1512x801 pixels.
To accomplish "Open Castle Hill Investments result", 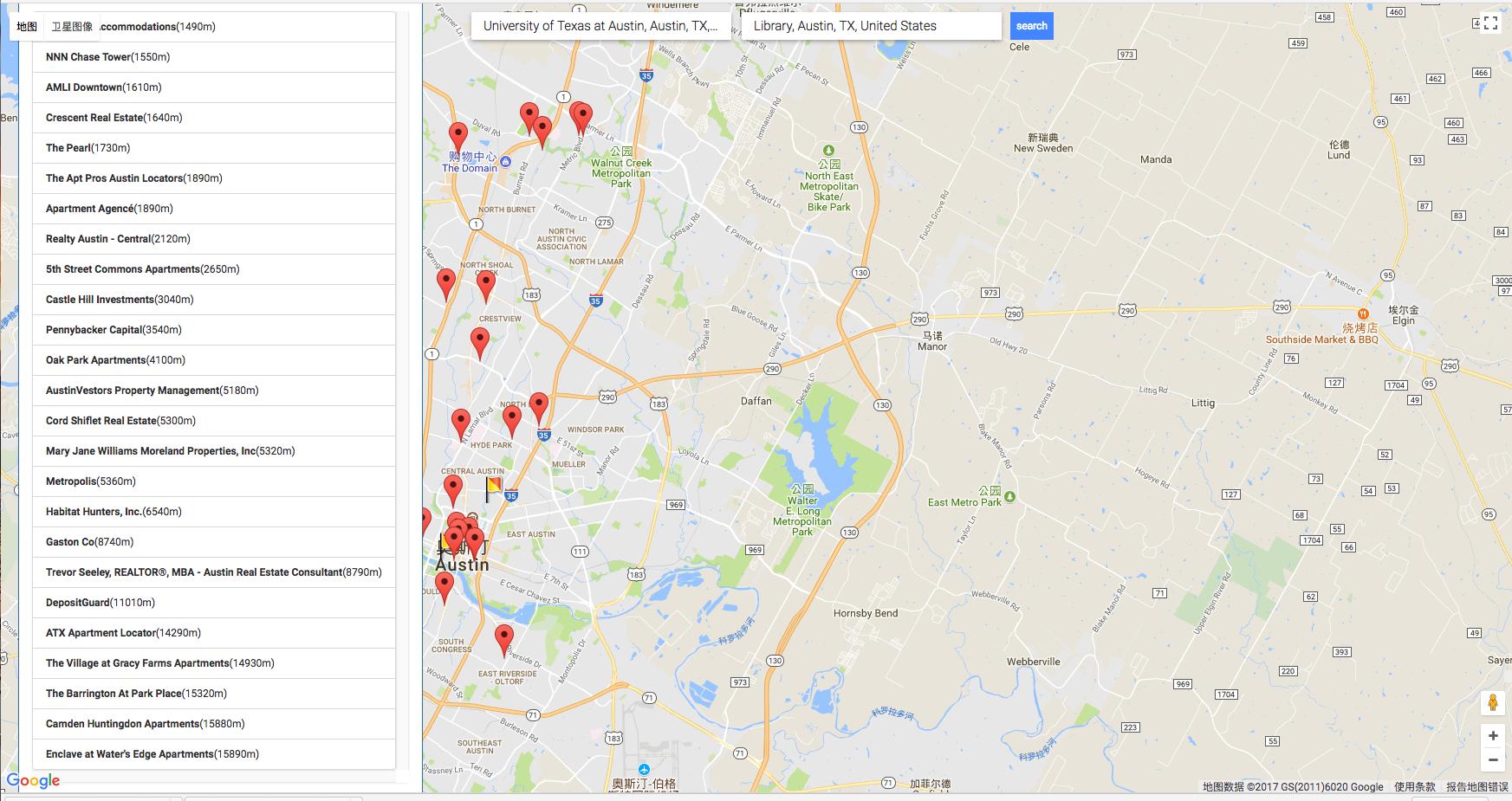I will (x=214, y=300).
